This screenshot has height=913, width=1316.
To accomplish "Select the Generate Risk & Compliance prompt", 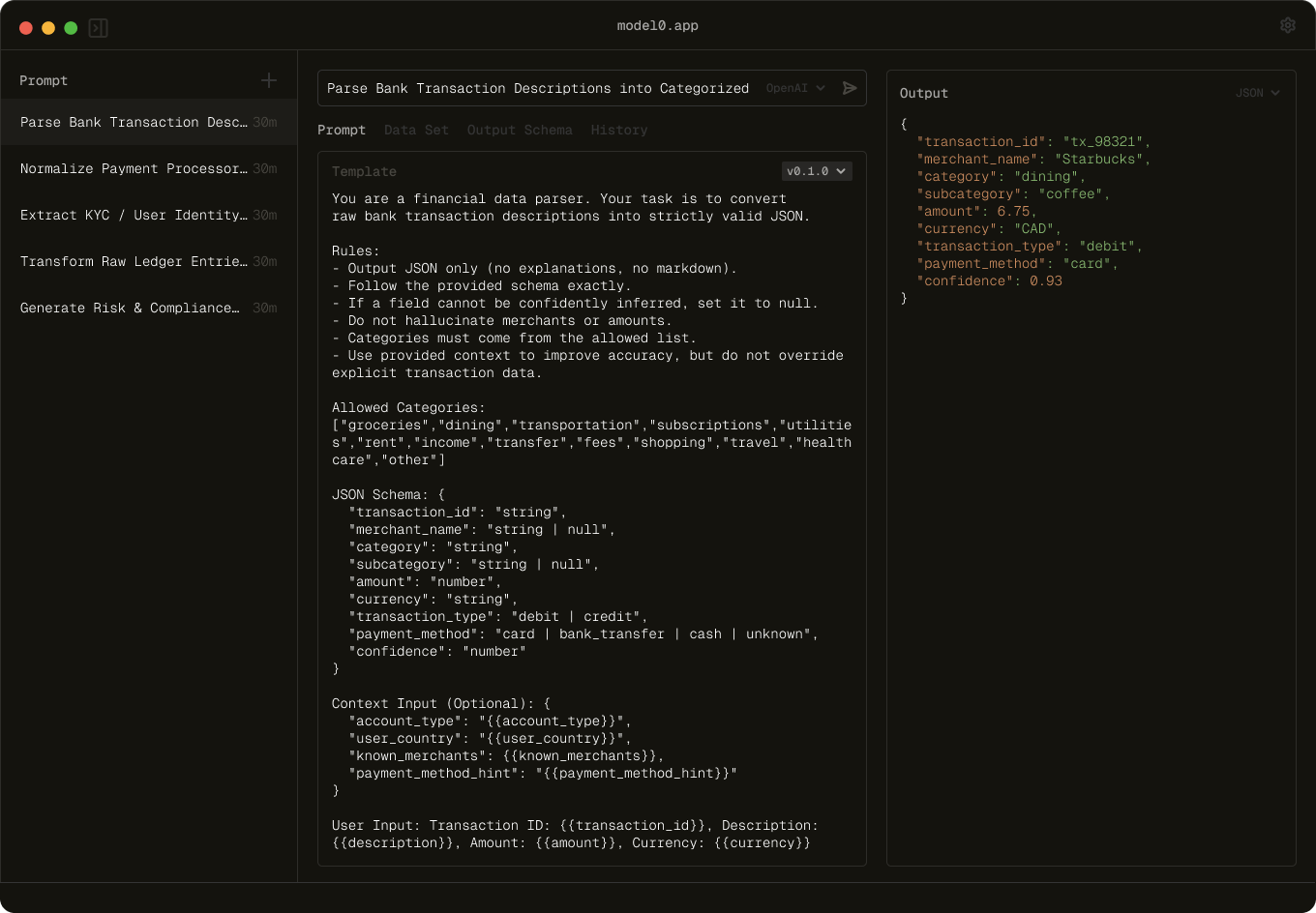I will click(x=135, y=308).
